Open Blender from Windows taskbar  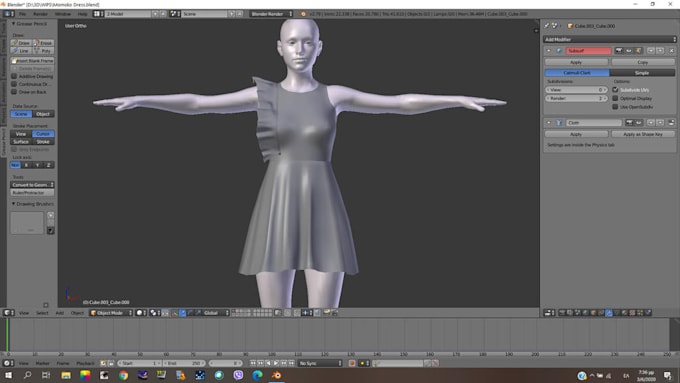point(277,375)
